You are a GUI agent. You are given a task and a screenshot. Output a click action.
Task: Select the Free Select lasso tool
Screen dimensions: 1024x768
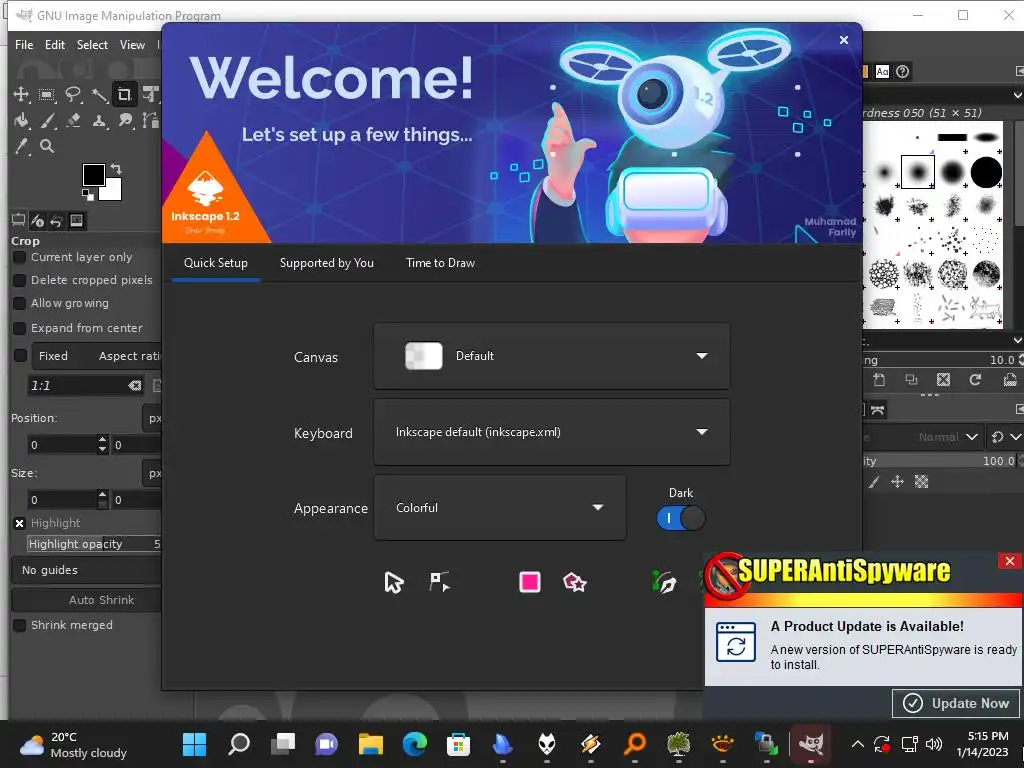72,95
